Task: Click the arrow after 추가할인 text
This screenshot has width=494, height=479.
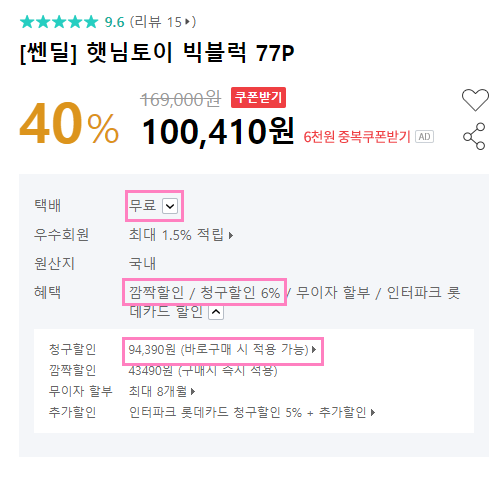Action: click(x=373, y=413)
